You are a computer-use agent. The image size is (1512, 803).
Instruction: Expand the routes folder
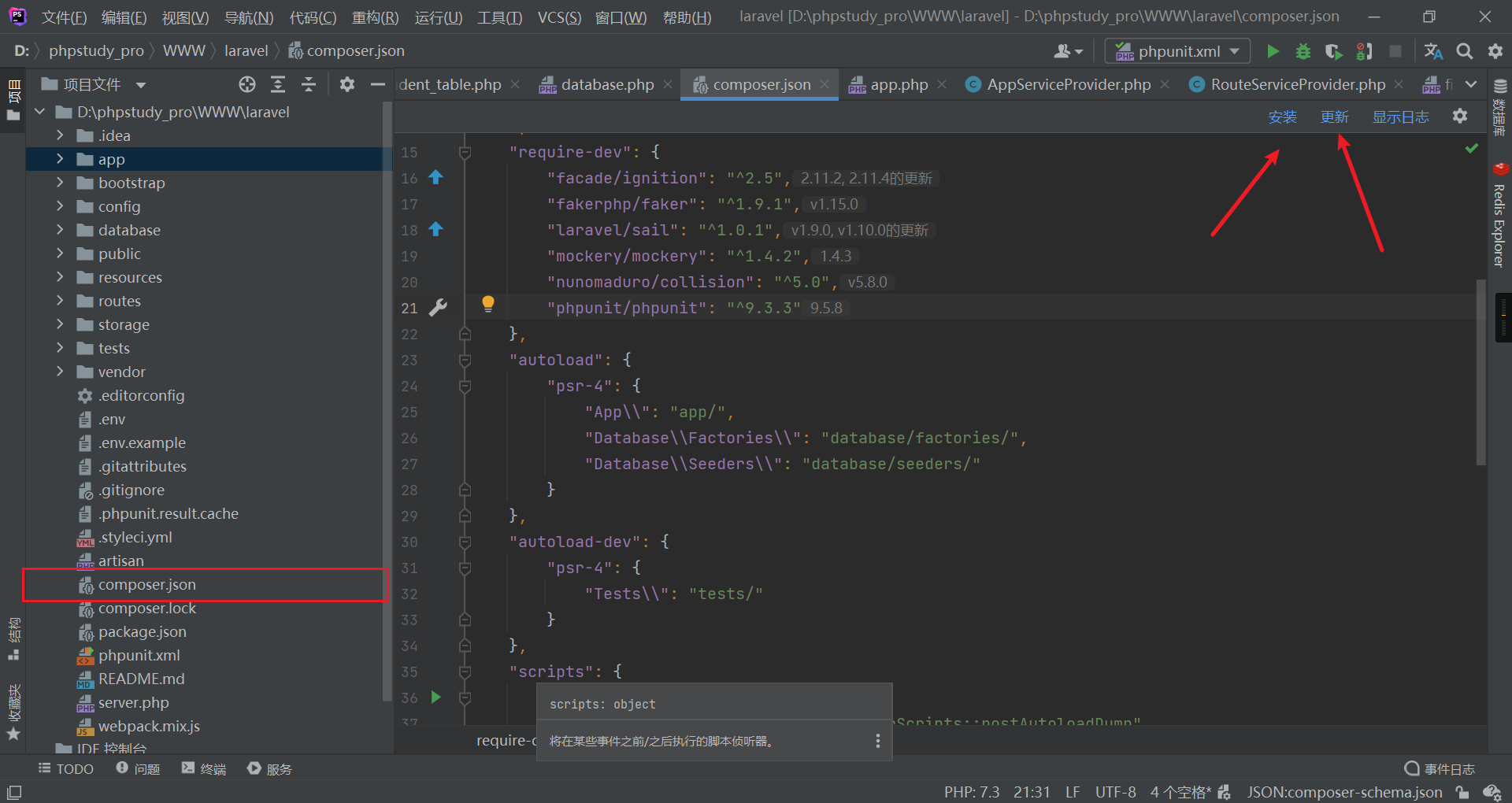(60, 301)
